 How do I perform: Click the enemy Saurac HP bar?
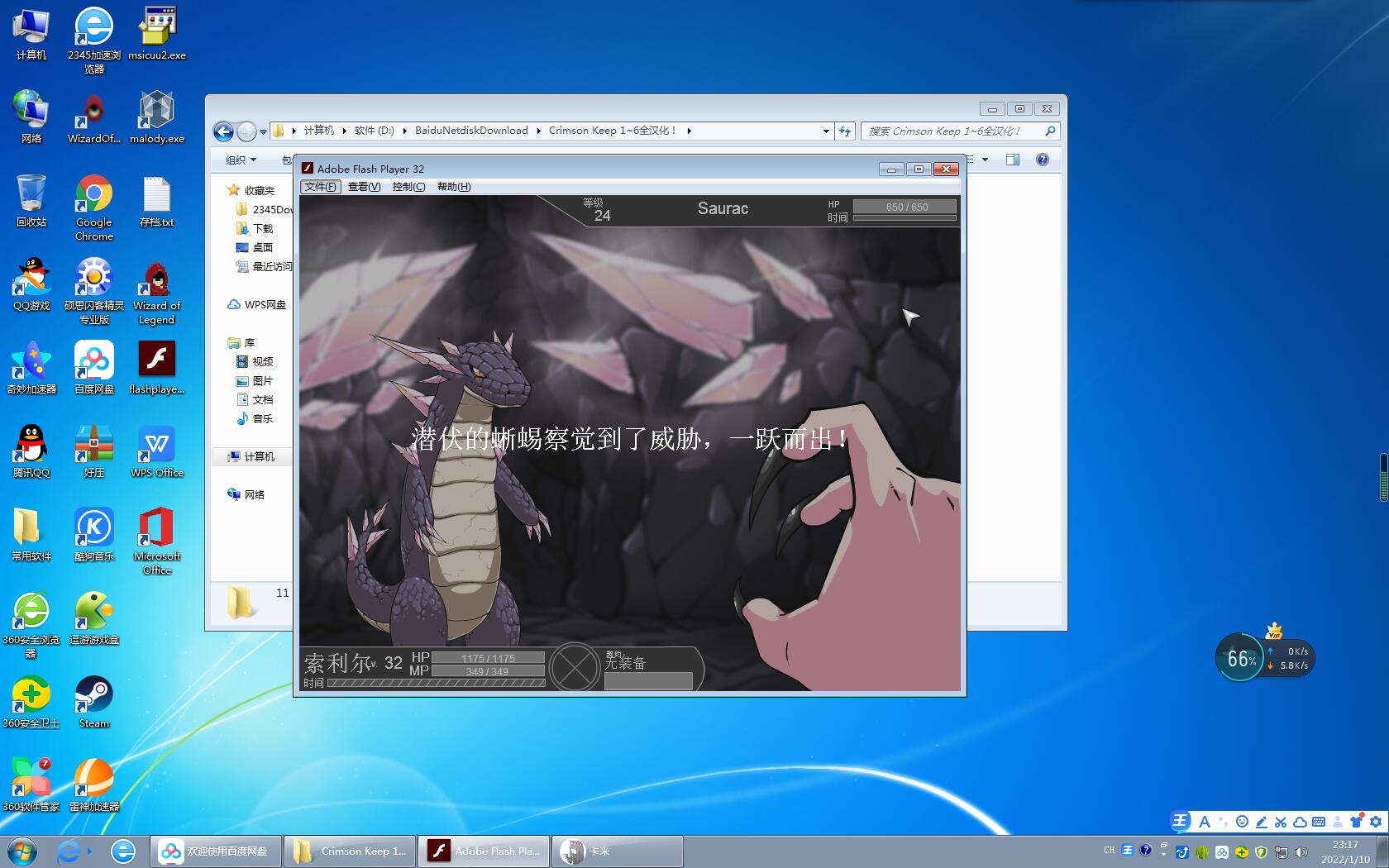[x=905, y=207]
